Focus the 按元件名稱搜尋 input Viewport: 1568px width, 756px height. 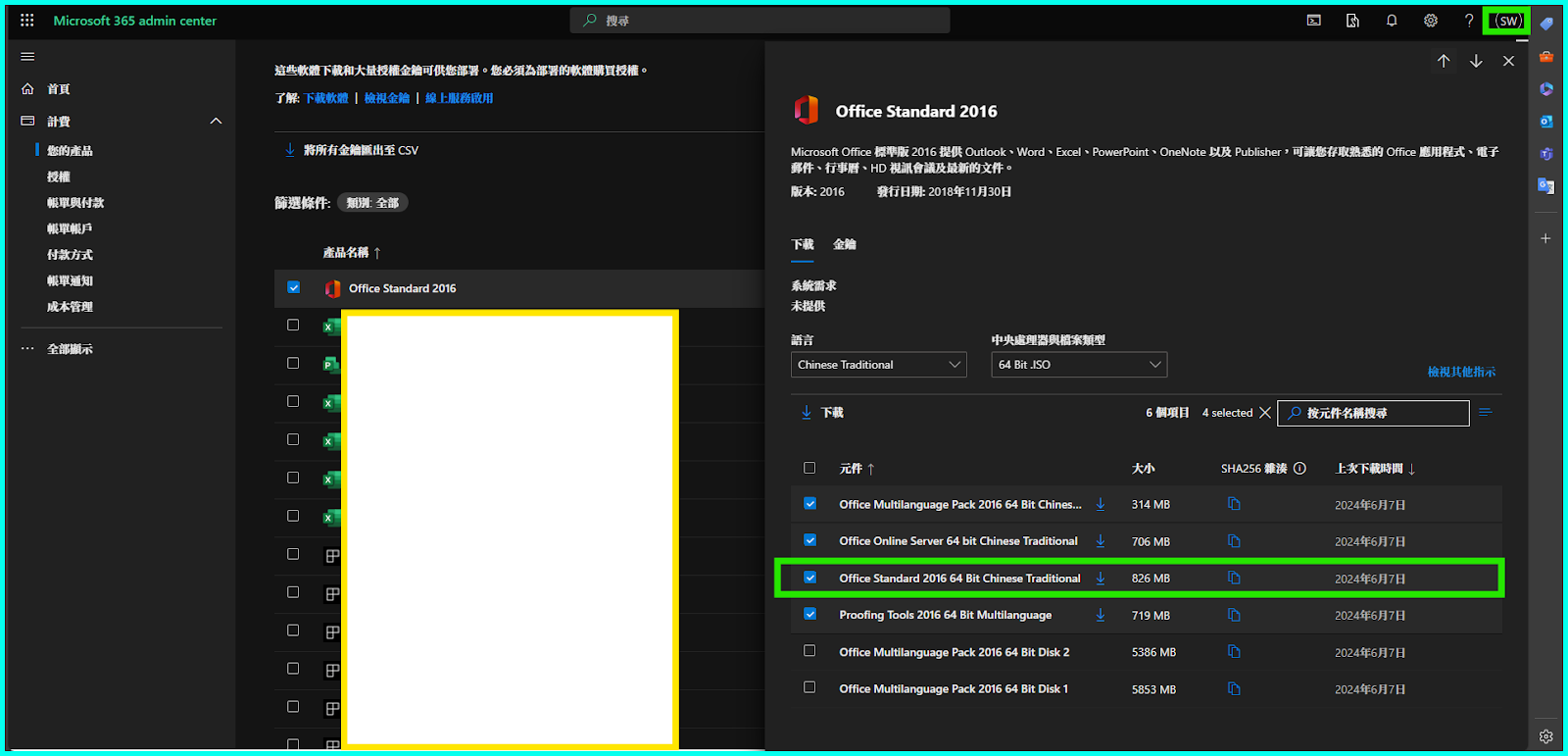(x=1373, y=413)
